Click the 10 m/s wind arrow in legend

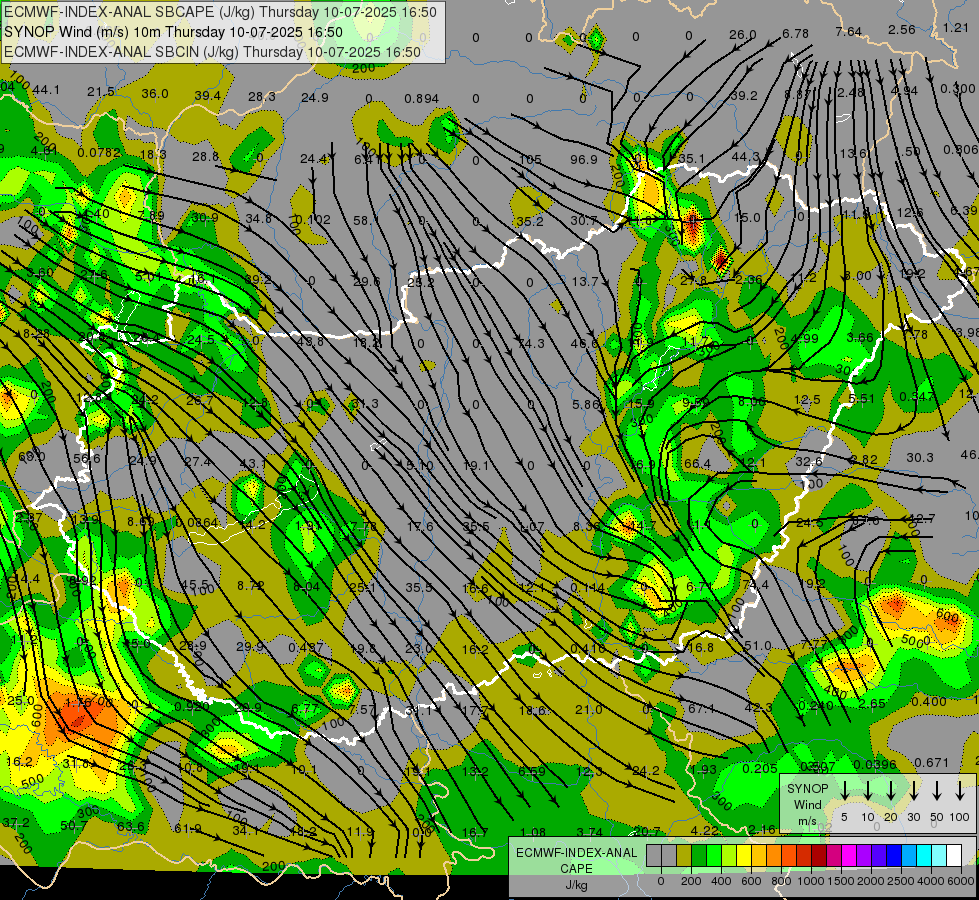[867, 790]
